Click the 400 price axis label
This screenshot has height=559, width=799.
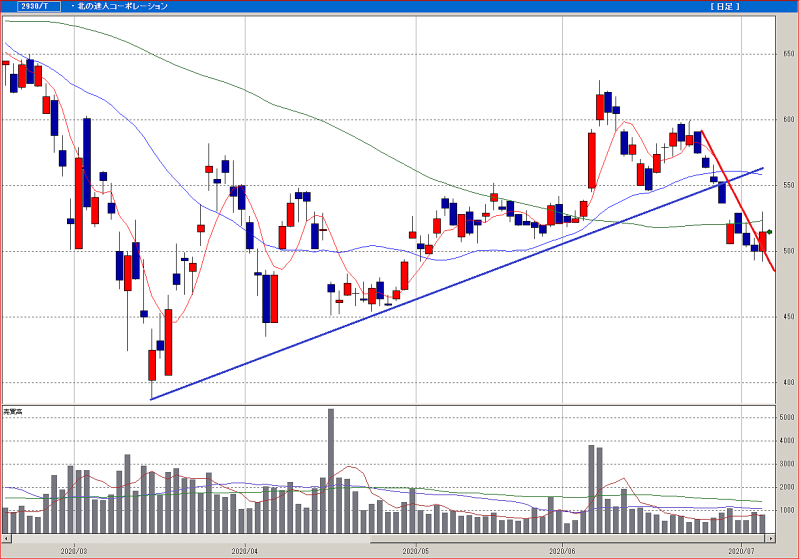pyautogui.click(x=786, y=382)
